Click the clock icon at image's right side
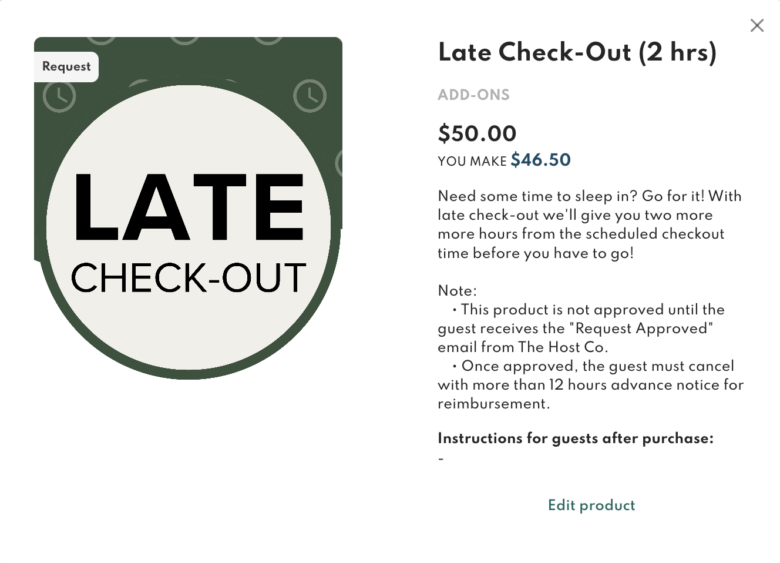This screenshot has height=563, width=780. pyautogui.click(x=310, y=95)
